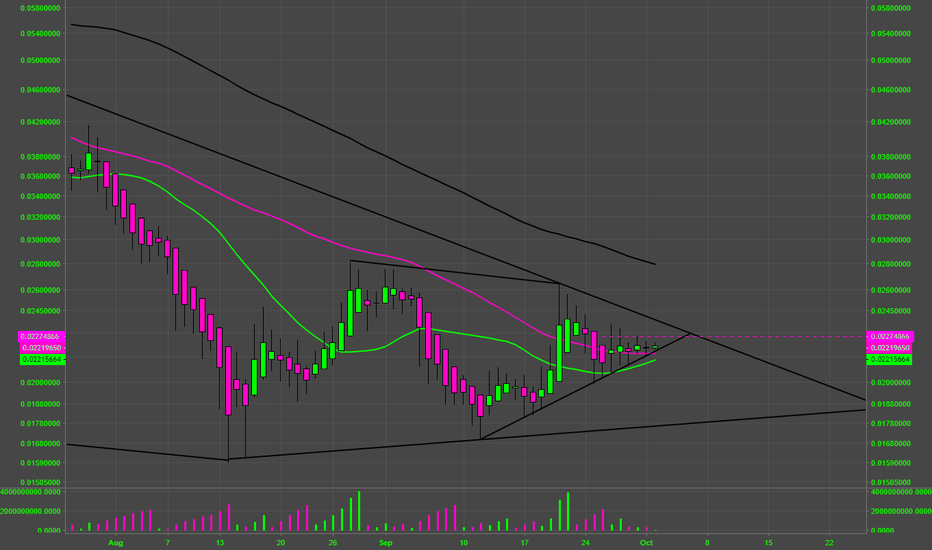Select 0.03800000 on the right price axis
The height and width of the screenshot is (550, 932).
pyautogui.click(x=890, y=157)
